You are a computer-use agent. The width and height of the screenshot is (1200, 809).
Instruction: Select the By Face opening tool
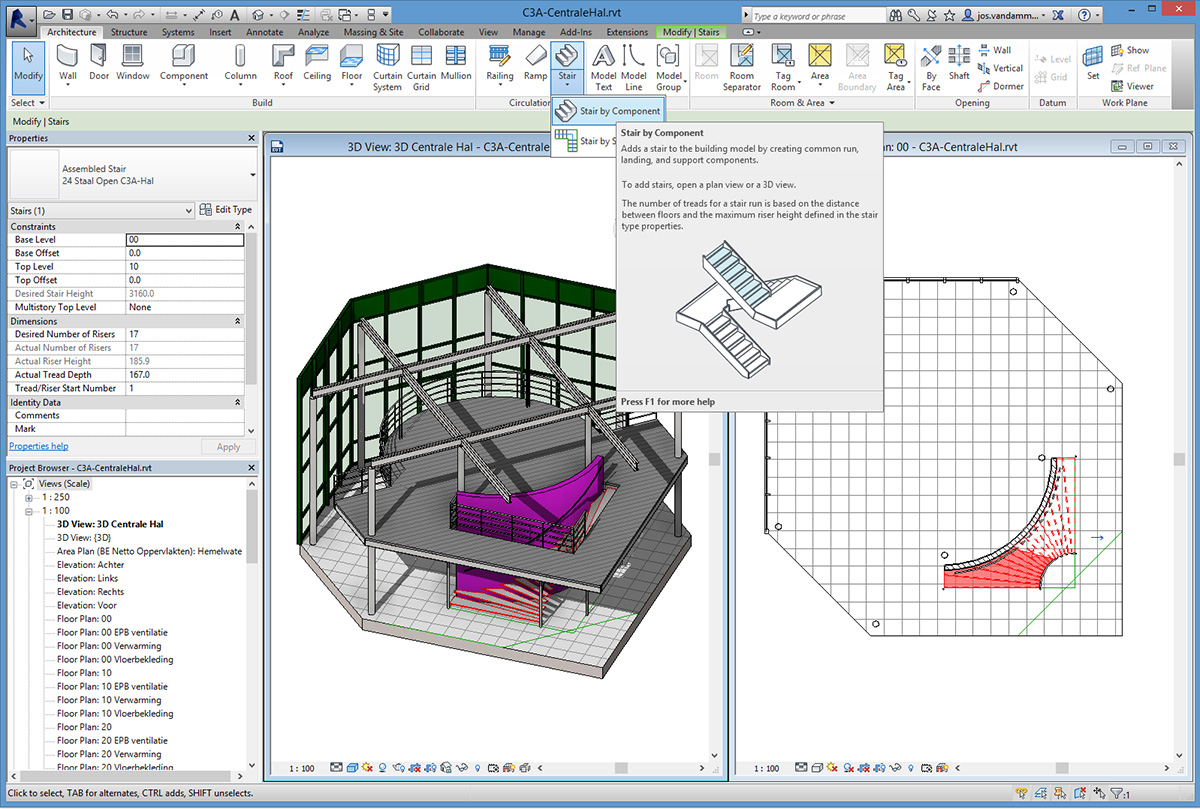(931, 66)
